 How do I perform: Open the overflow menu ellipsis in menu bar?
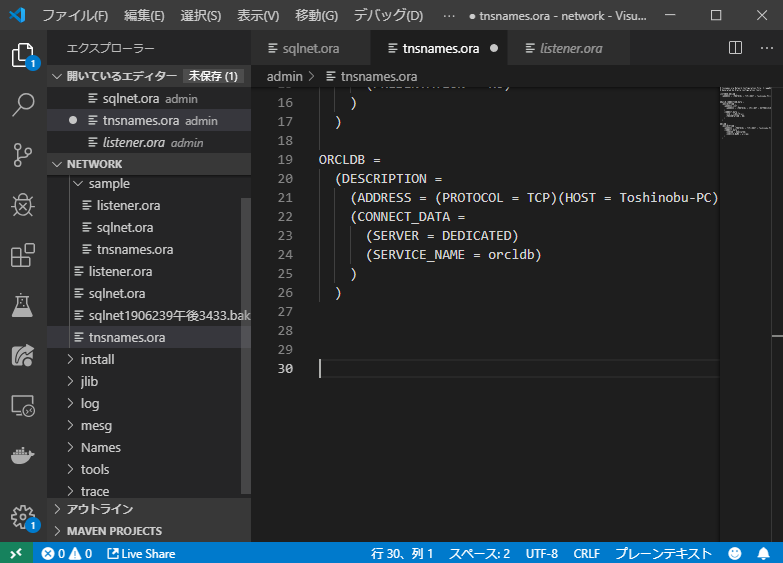click(x=449, y=16)
